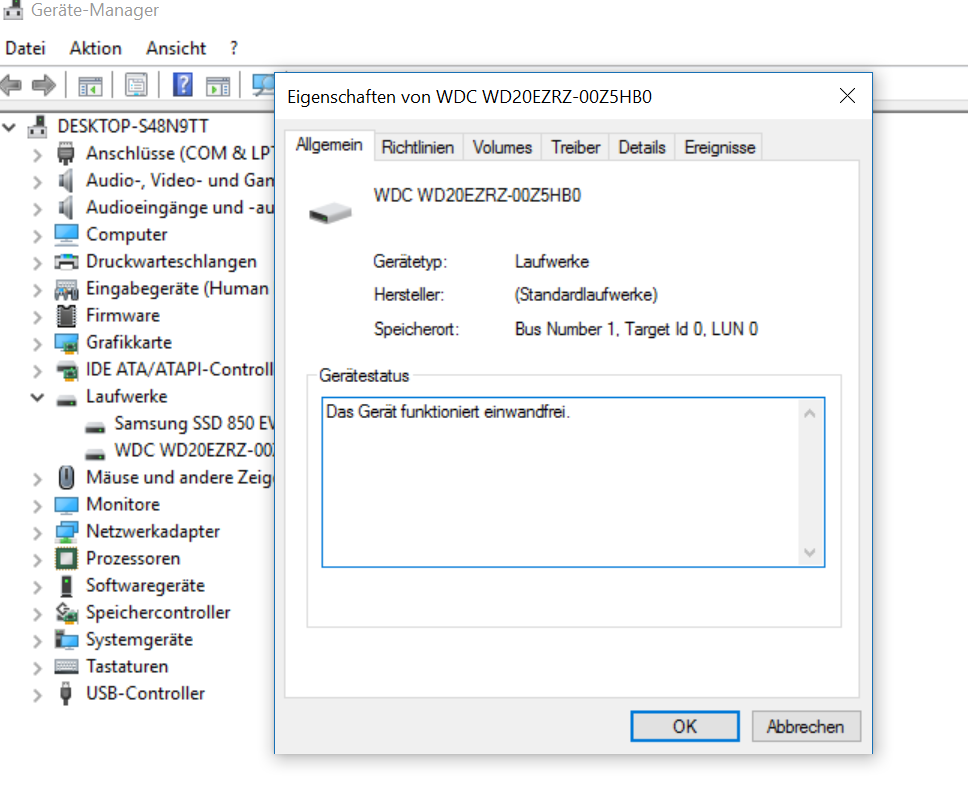The image size is (968, 794).
Task: Click the Druckwarteschlangen printer icon
Action: [66, 262]
